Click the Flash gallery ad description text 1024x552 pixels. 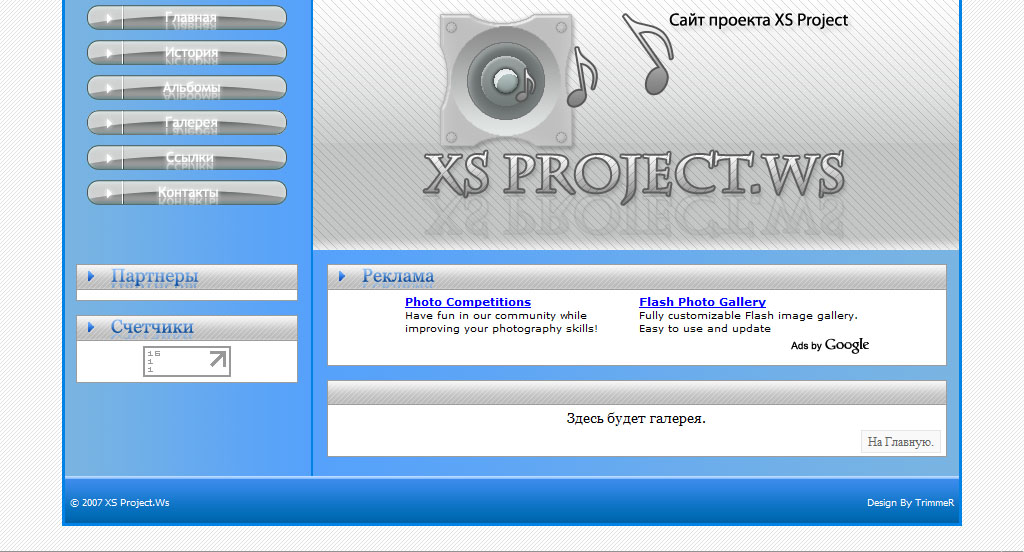pos(748,322)
